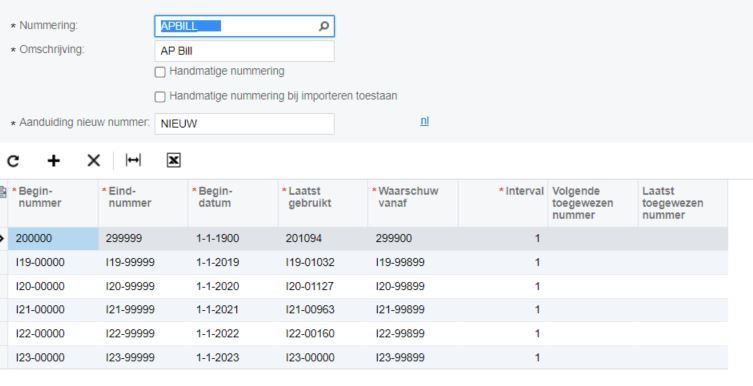Tick Handmatige nummering bij importeren toestaan
The height and width of the screenshot is (386, 753).
[160, 96]
